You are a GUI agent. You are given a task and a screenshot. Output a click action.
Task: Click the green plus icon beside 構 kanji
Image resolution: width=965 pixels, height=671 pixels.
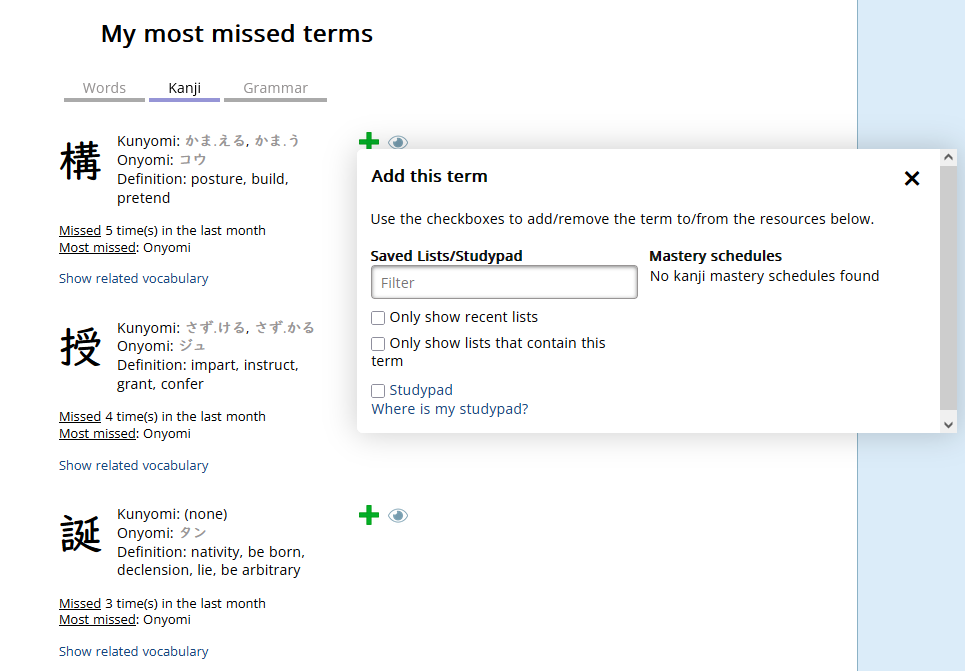(369, 141)
